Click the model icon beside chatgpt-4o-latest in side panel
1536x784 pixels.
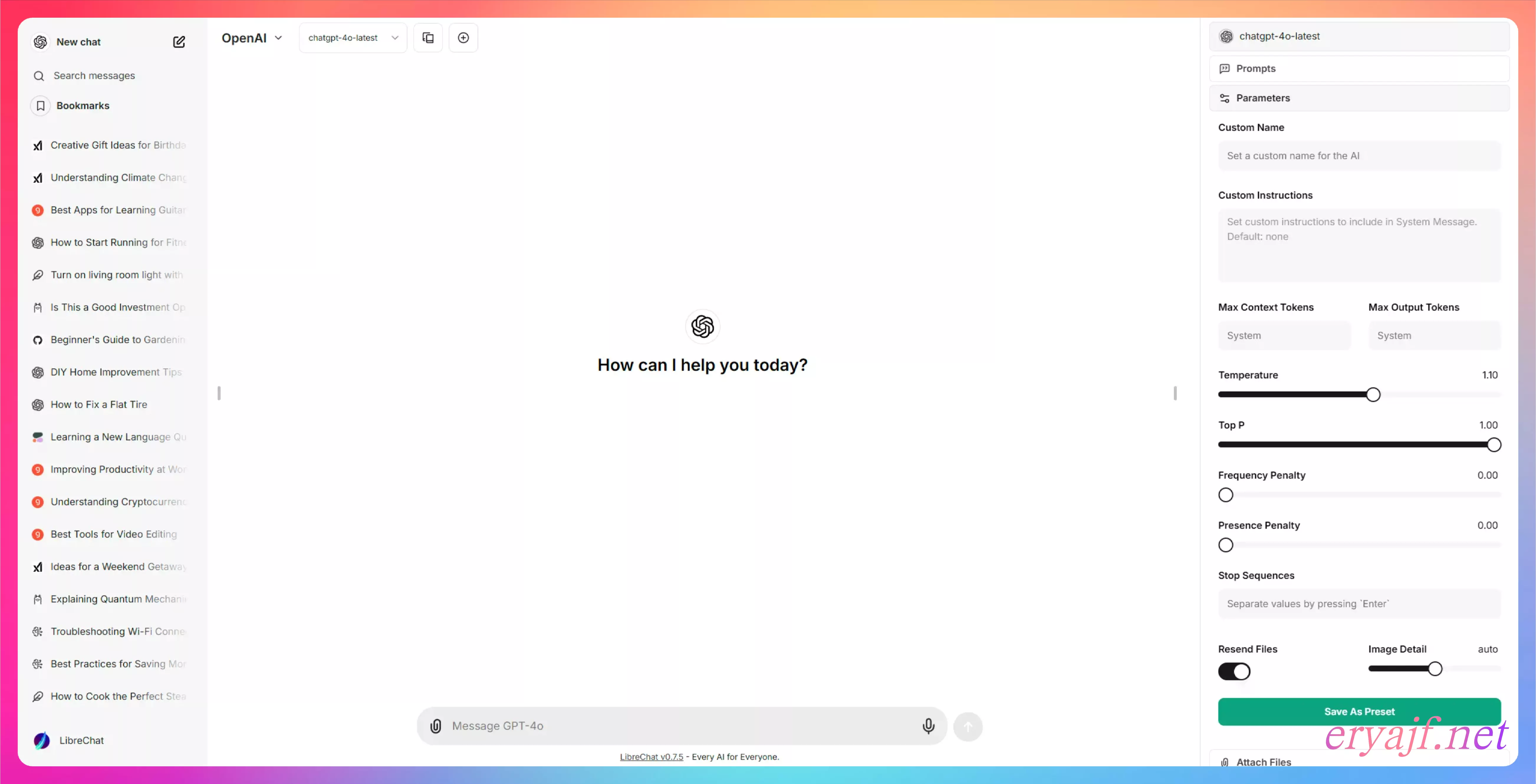click(x=1226, y=36)
